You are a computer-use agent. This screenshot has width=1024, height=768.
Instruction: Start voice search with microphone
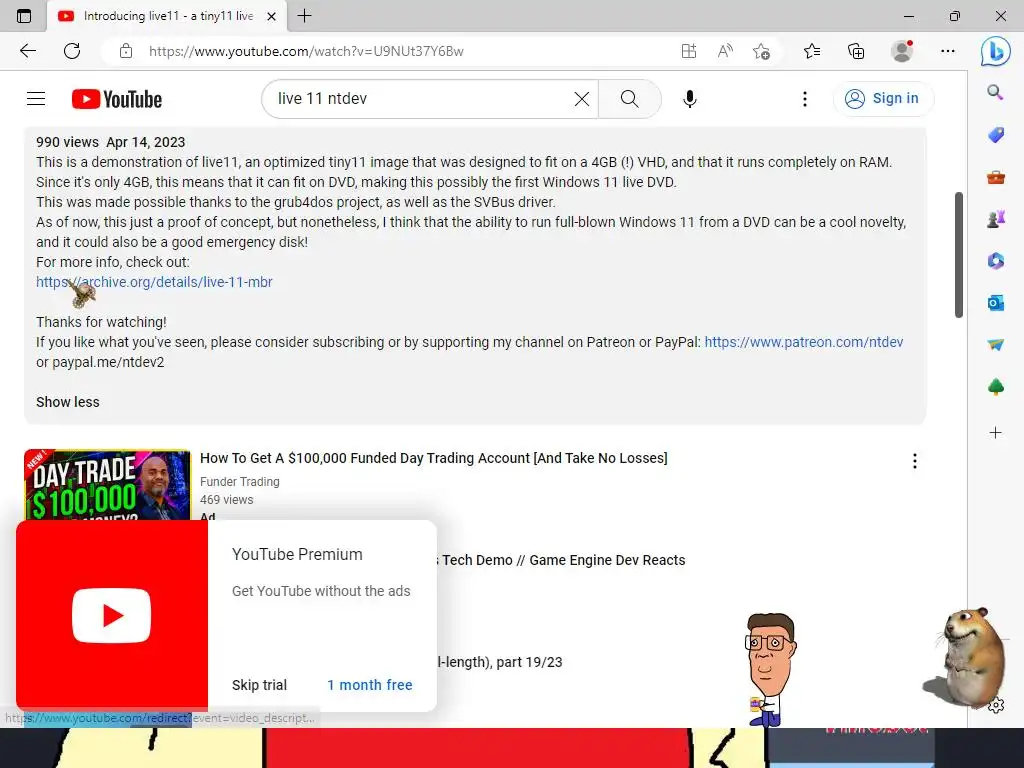690,99
